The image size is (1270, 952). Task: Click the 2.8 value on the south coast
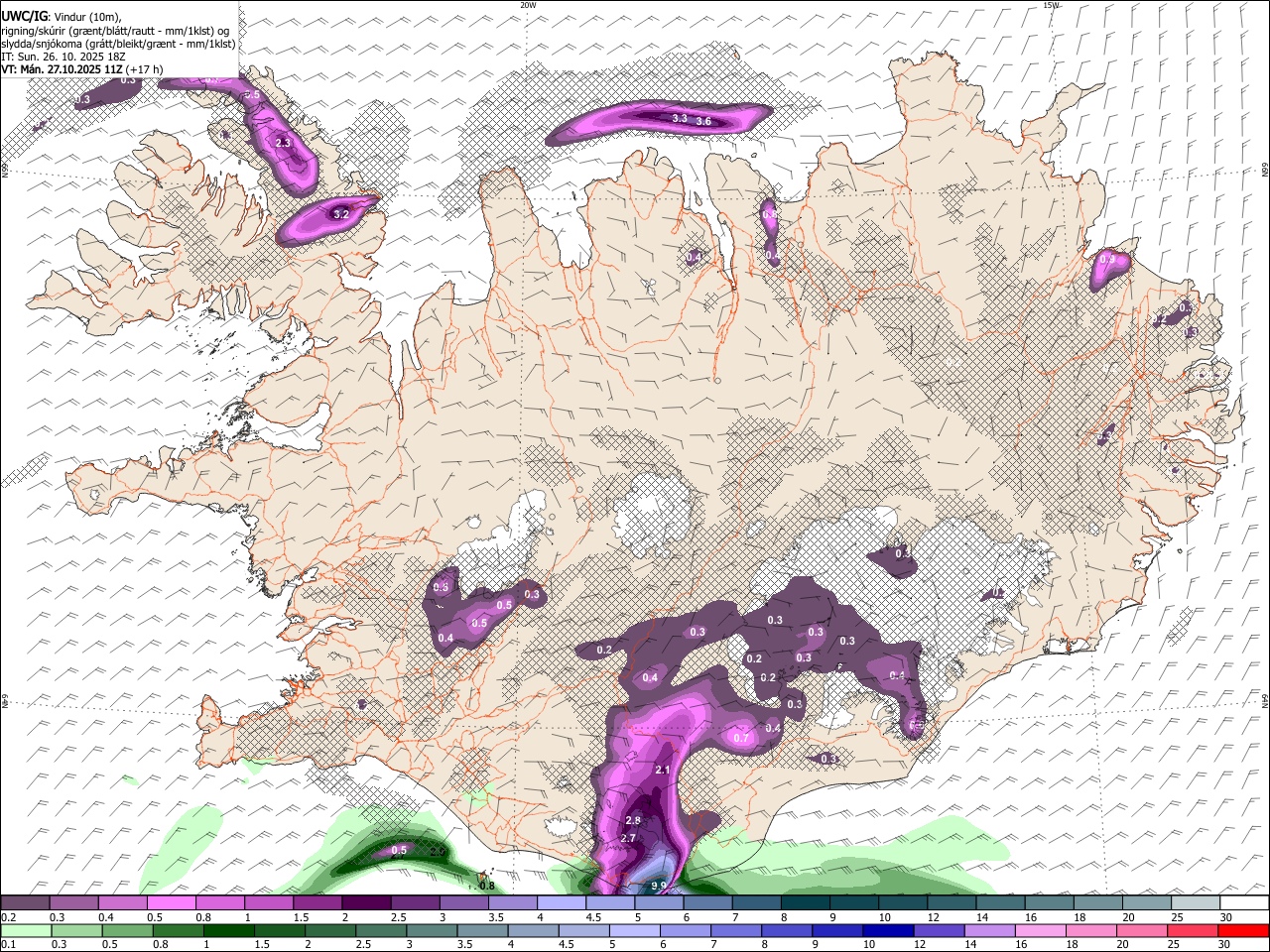pos(634,821)
